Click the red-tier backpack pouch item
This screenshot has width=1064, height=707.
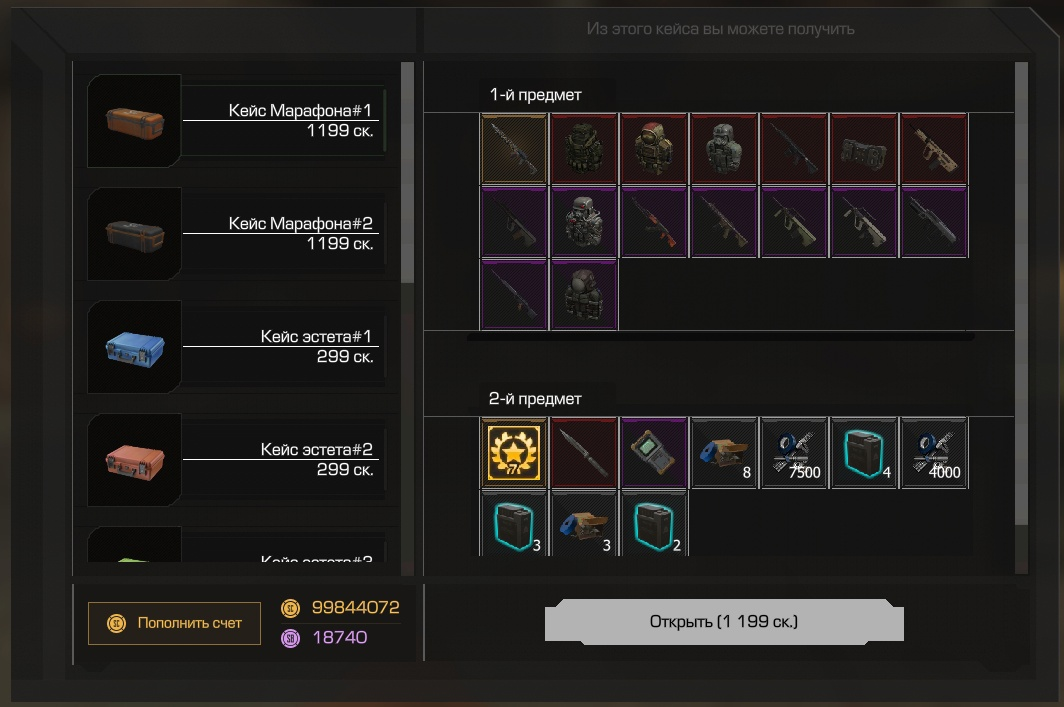tap(864, 149)
